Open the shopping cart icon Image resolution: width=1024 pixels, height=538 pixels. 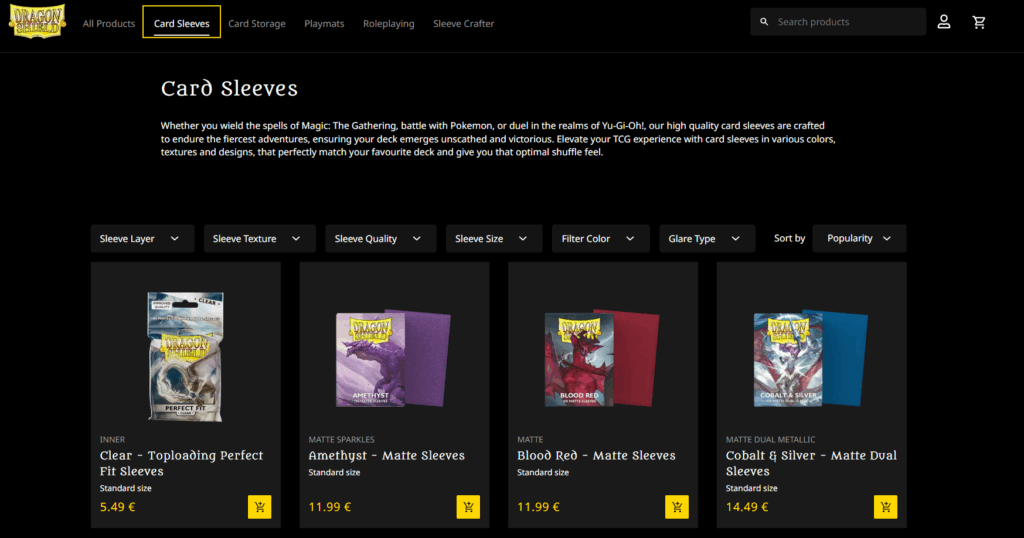point(978,22)
